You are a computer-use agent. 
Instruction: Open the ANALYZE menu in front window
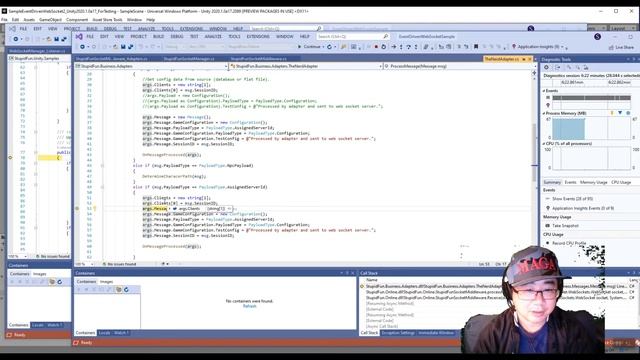click(213, 36)
